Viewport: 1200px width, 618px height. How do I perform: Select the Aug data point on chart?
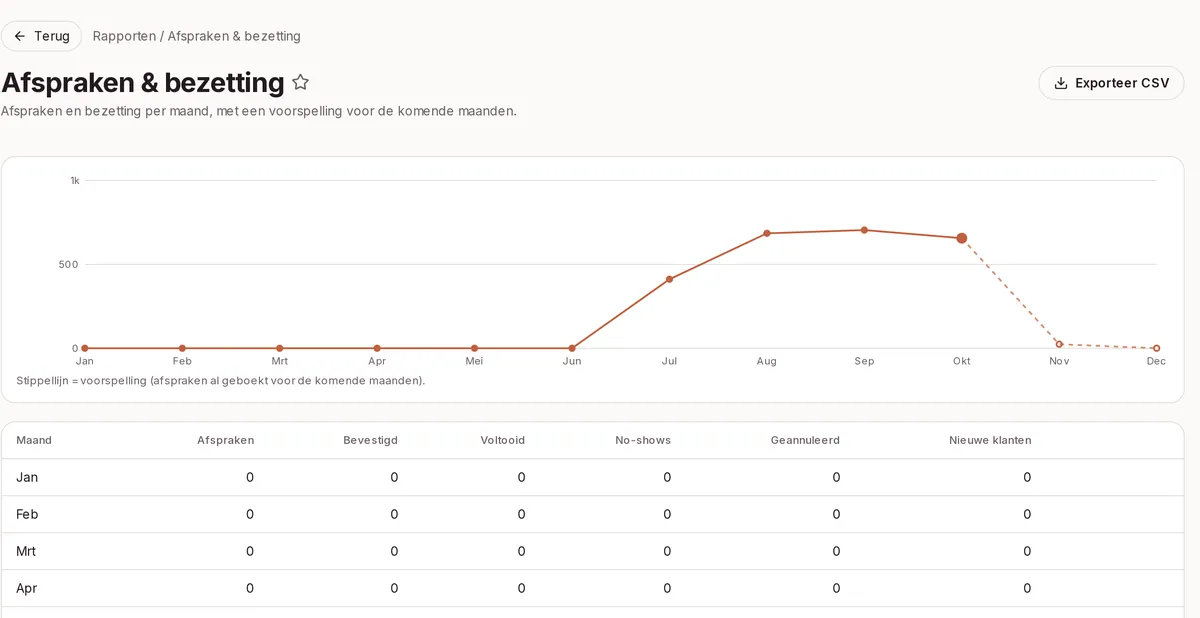pyautogui.click(x=767, y=233)
